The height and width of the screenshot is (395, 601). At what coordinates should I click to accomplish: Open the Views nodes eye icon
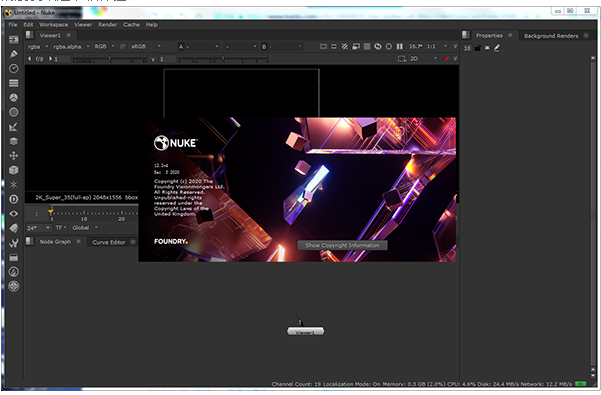click(13, 214)
